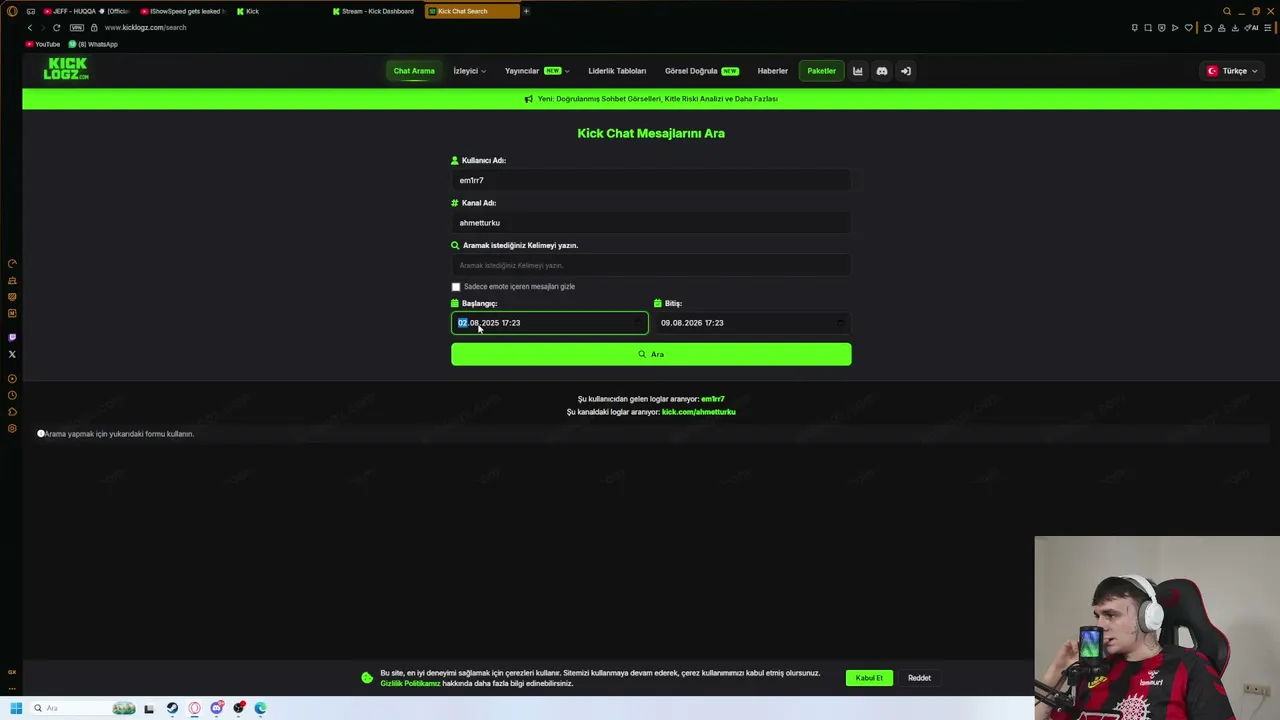Open the new tab plus button
The image size is (1280, 720).
[526, 11]
